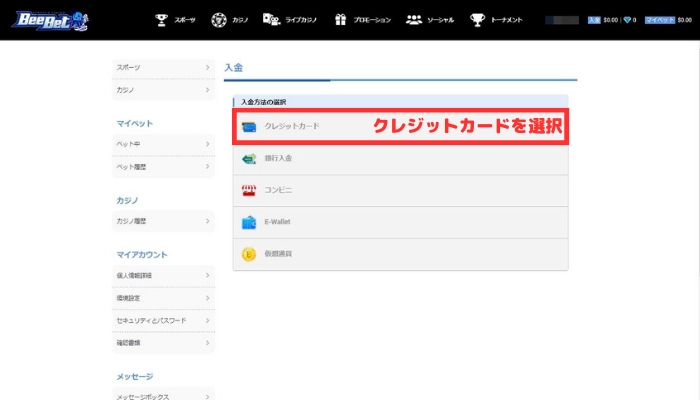Expand the 確認書類 sidebar row chevron
This screenshot has width=700, height=400.
click(208, 343)
